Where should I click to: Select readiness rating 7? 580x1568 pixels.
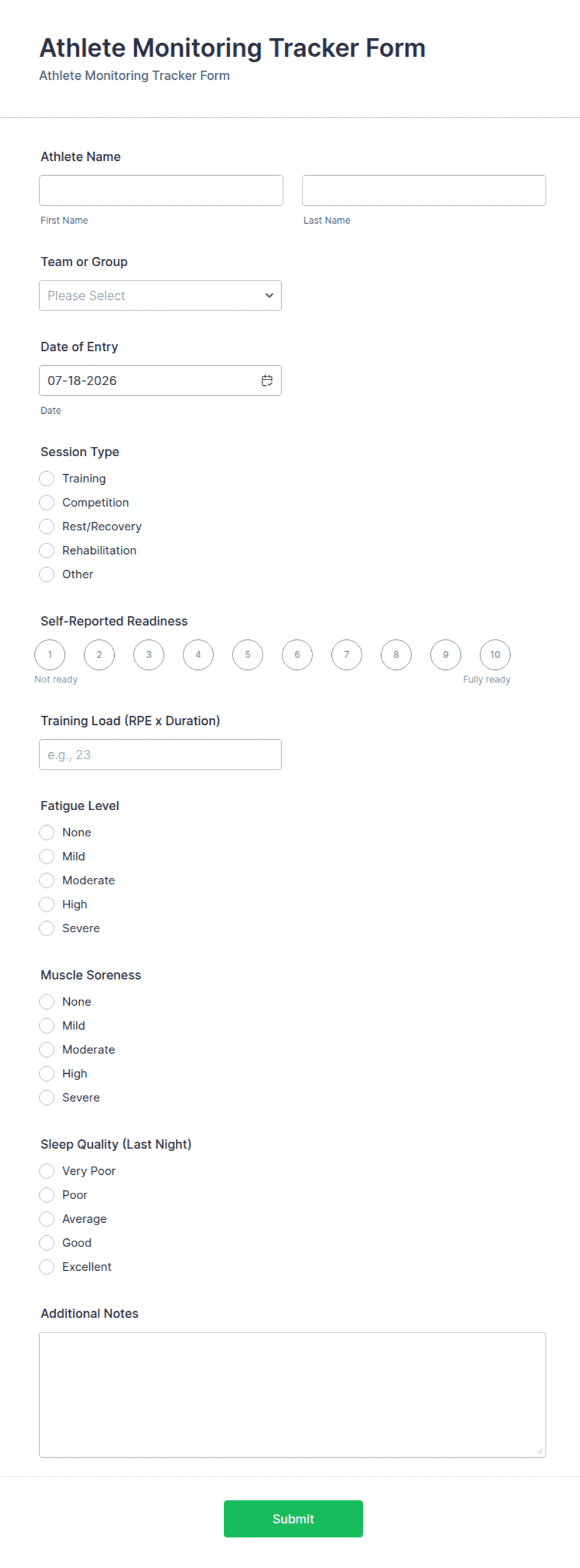click(347, 655)
